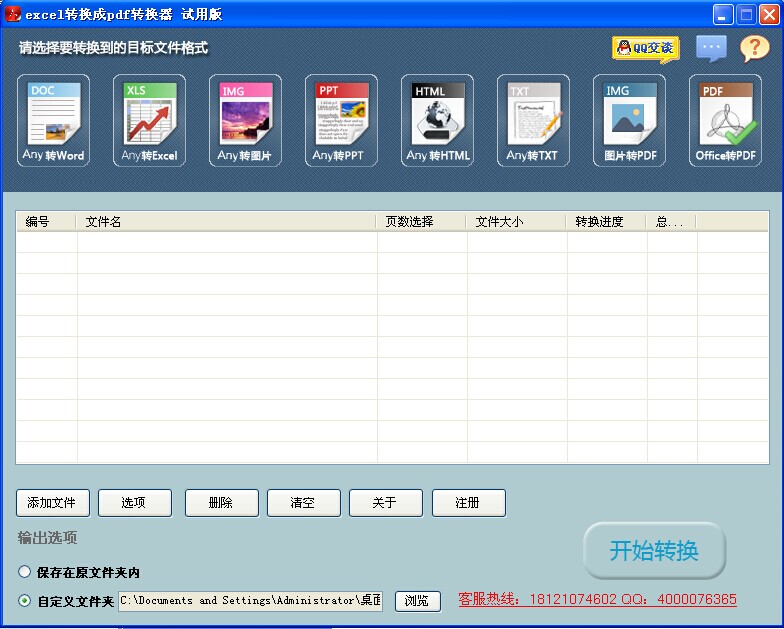Select the Any转Excel conversion icon
This screenshot has width=784, height=629.
point(149,121)
